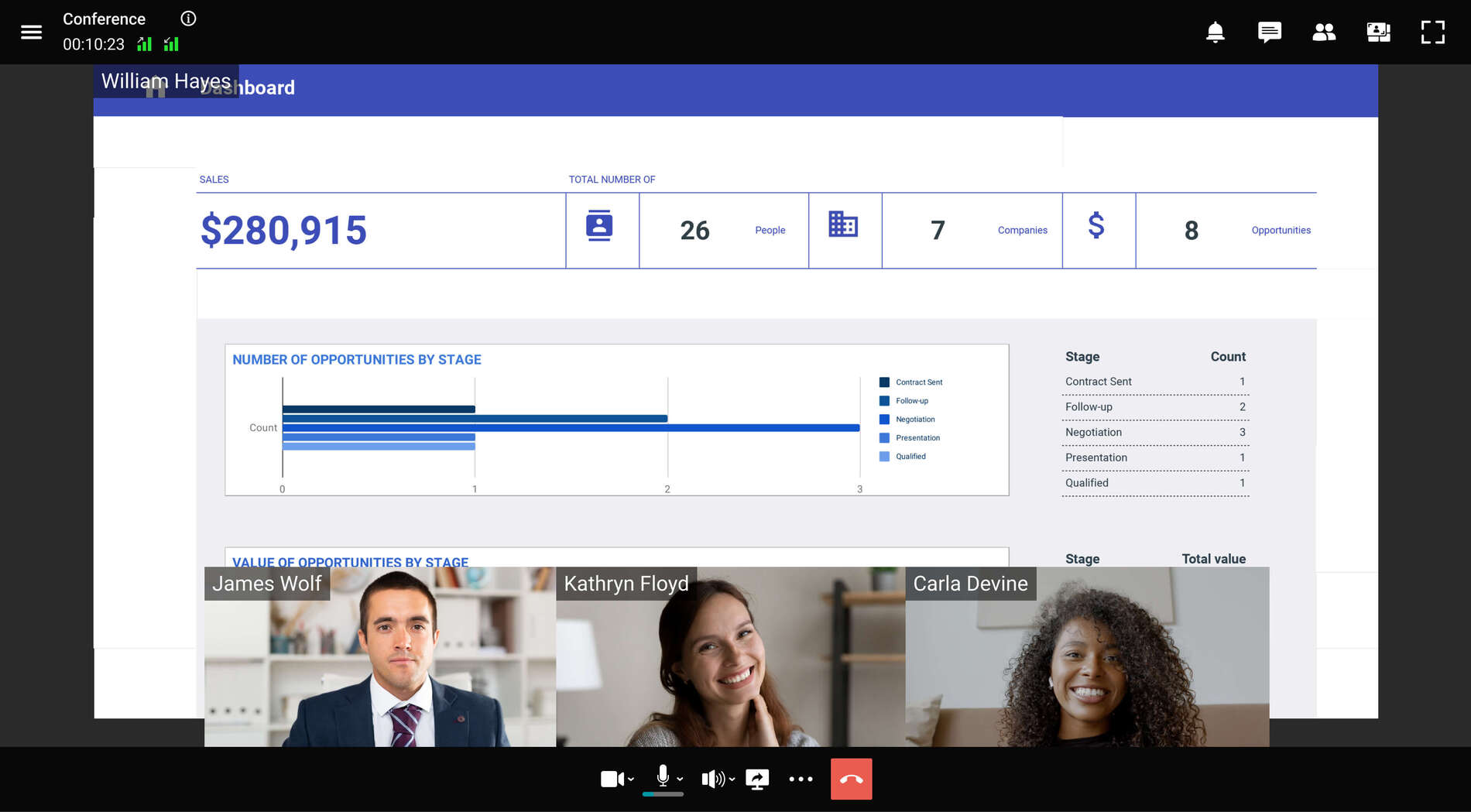Start screen sharing
The width and height of the screenshot is (1471, 812).
pyautogui.click(x=756, y=779)
